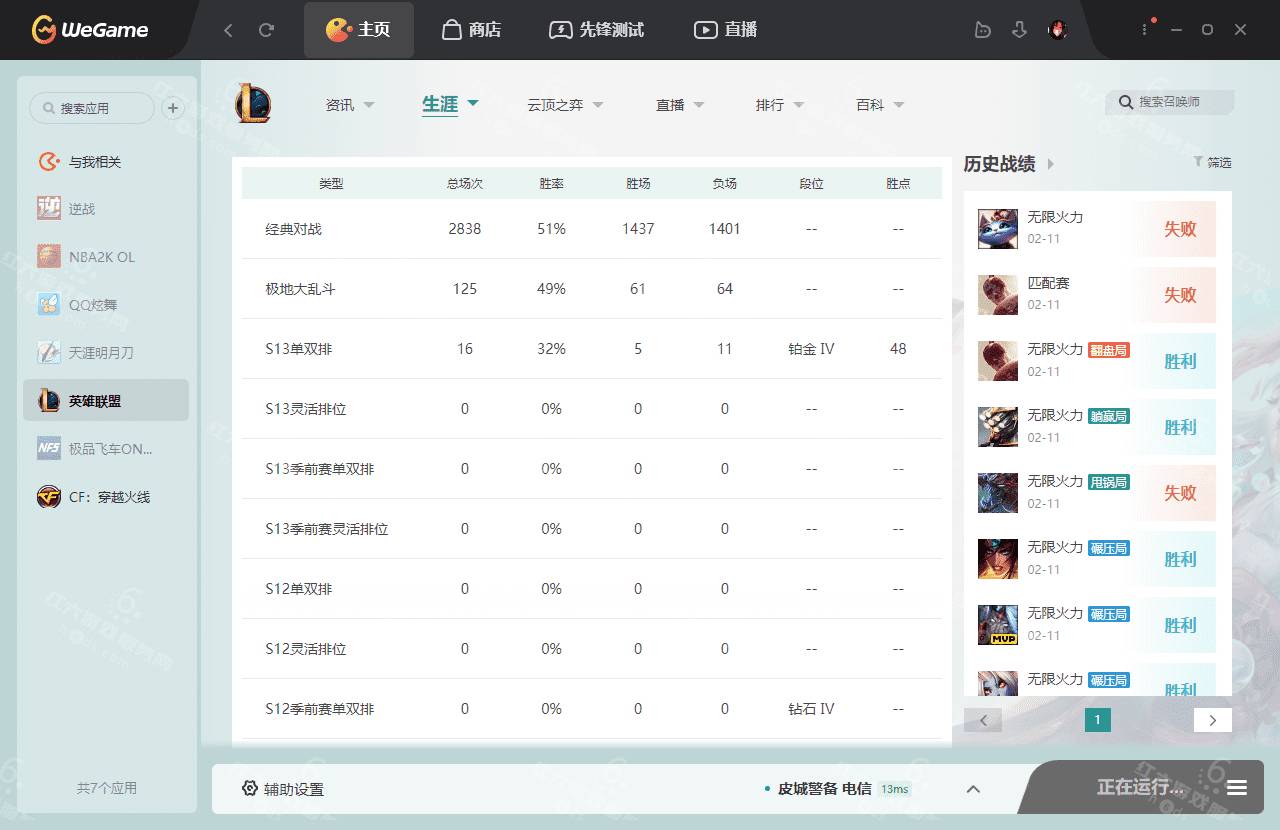
Task: Open the 商店 store tab
Action: click(471, 30)
